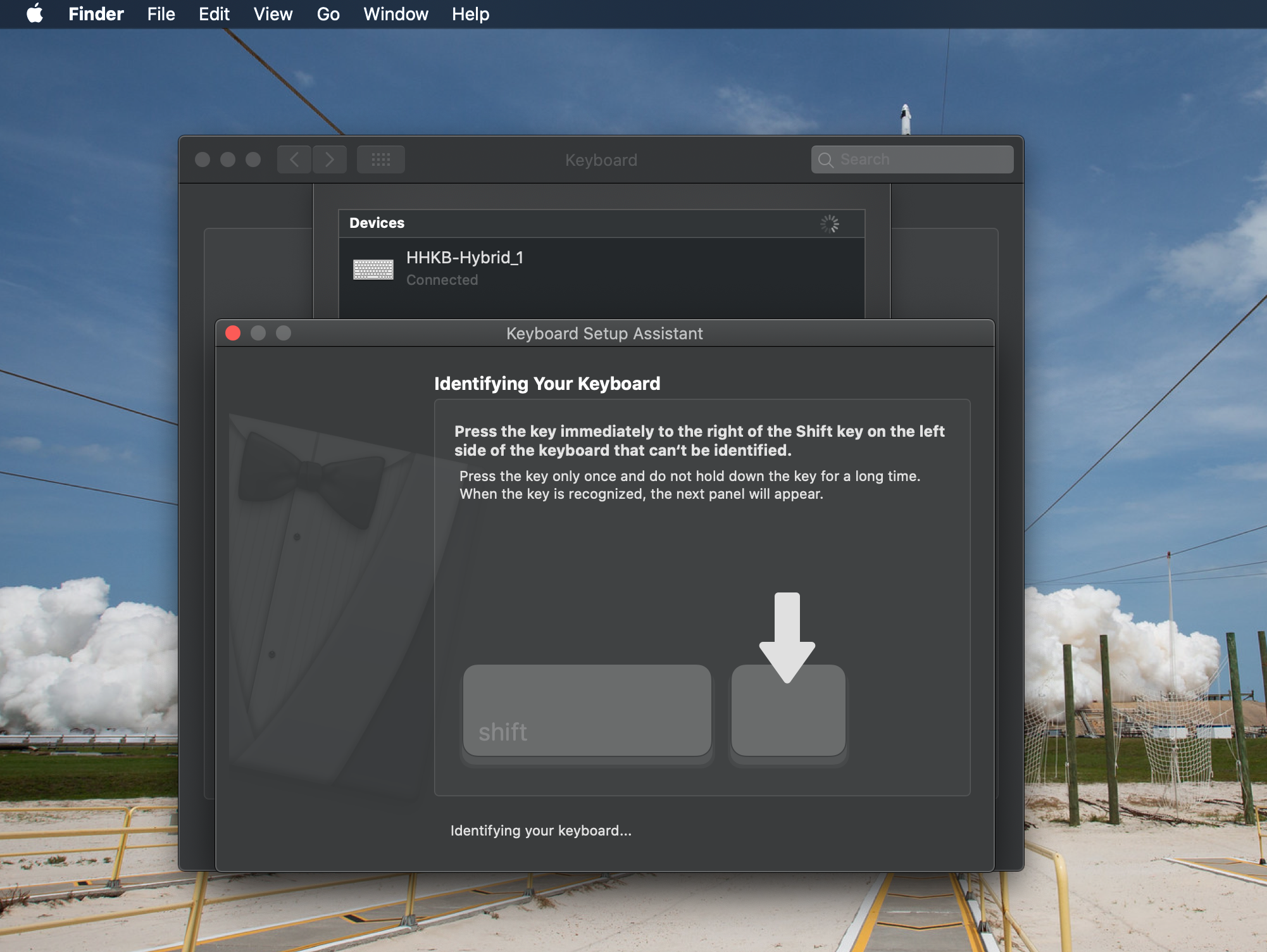Open the Finder menu

pos(96,14)
